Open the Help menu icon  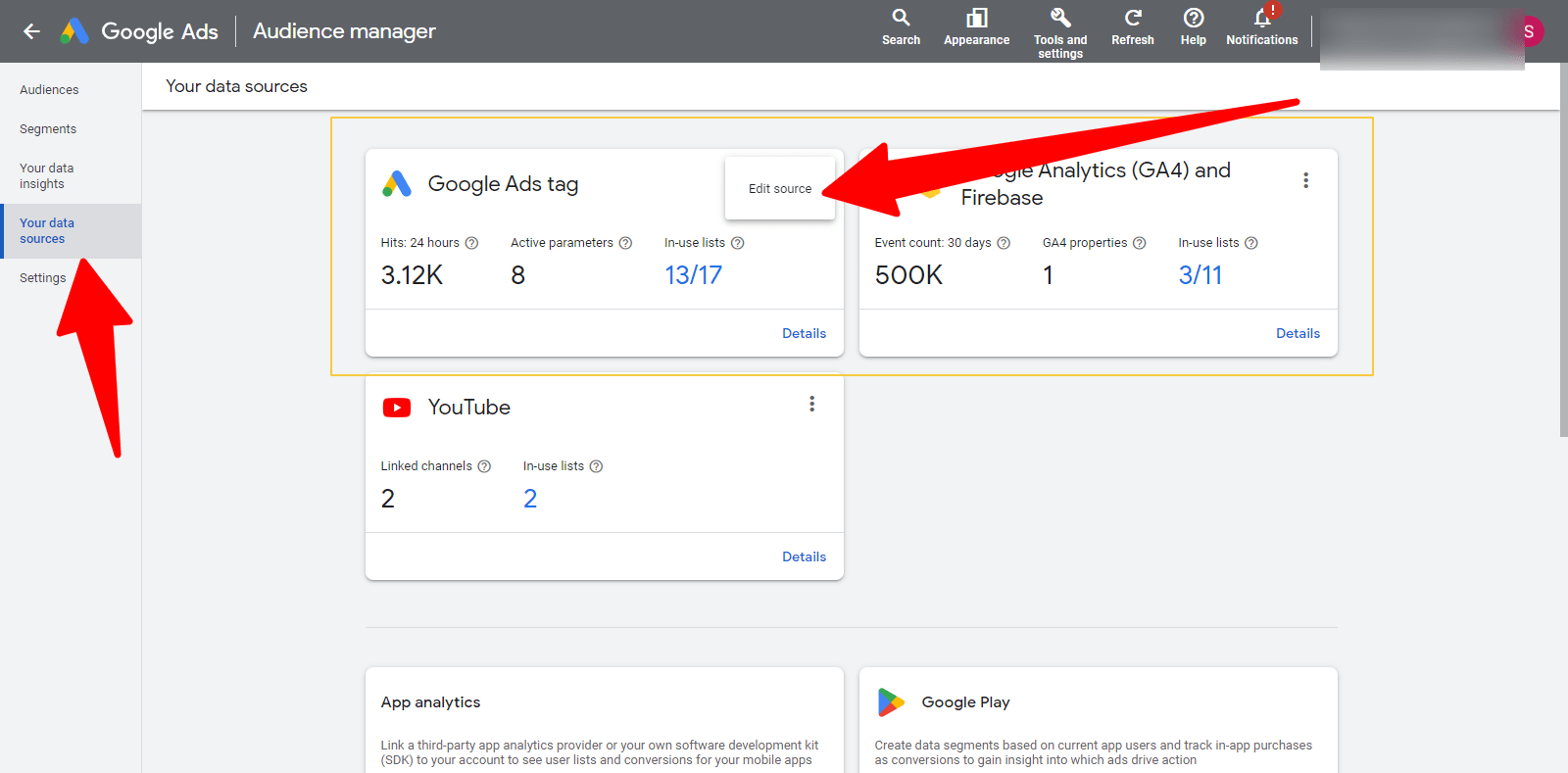pyautogui.click(x=1193, y=19)
